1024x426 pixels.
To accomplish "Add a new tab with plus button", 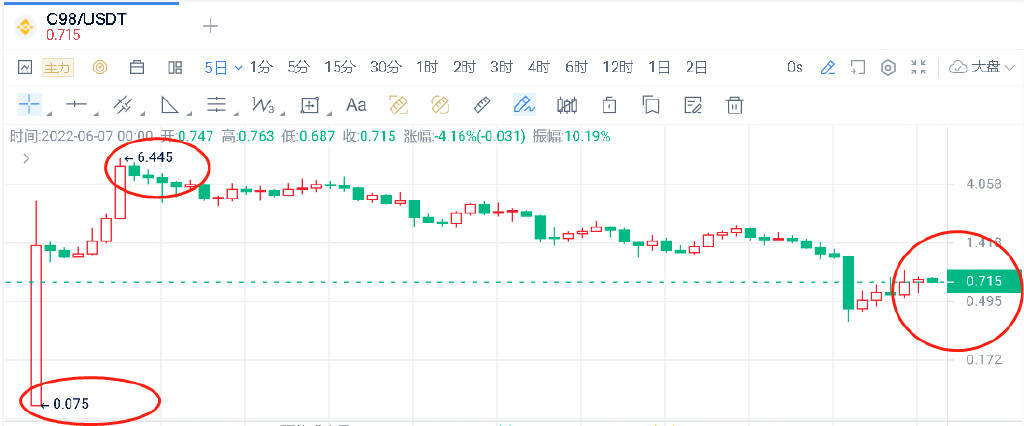I will tap(210, 25).
